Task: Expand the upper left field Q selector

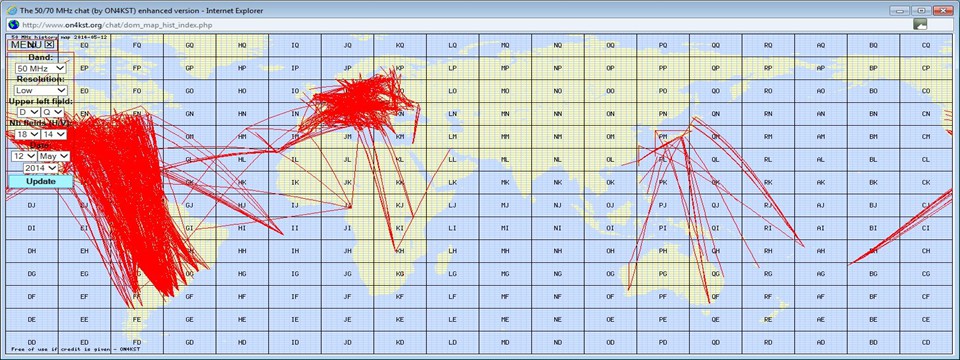Action: tap(53, 113)
